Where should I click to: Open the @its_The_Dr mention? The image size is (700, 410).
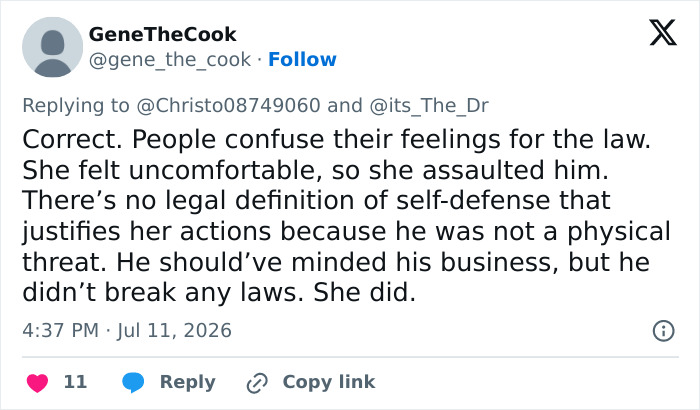click(x=429, y=106)
